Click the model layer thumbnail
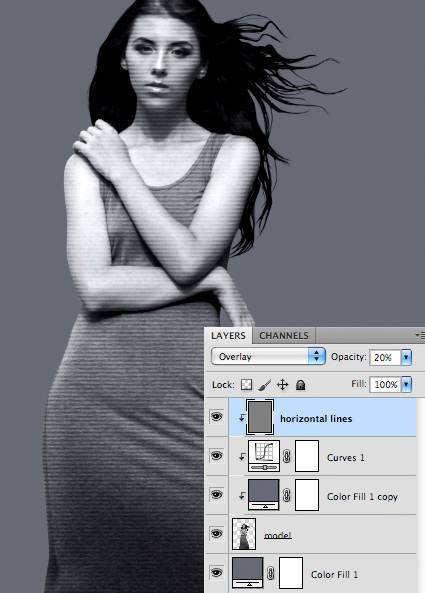 (x=244, y=534)
